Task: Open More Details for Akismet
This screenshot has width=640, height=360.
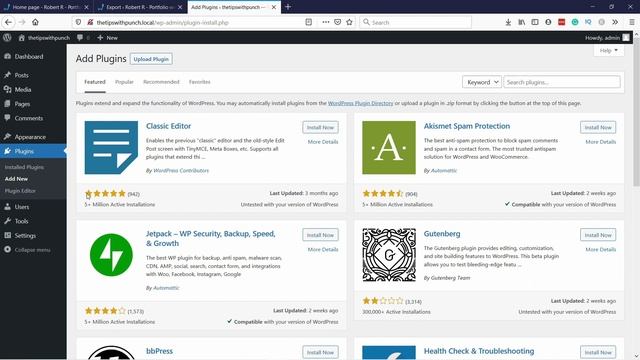Action: coord(600,142)
